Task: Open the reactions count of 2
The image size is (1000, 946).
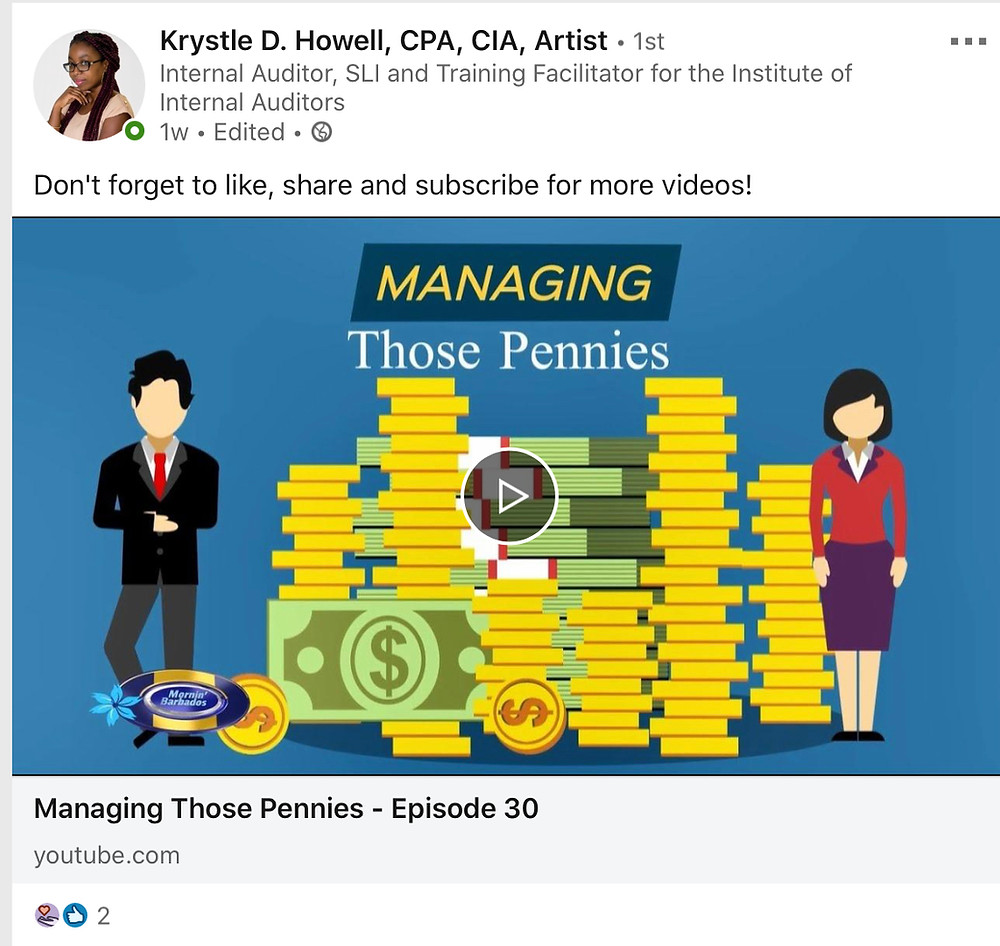Action: point(103,916)
